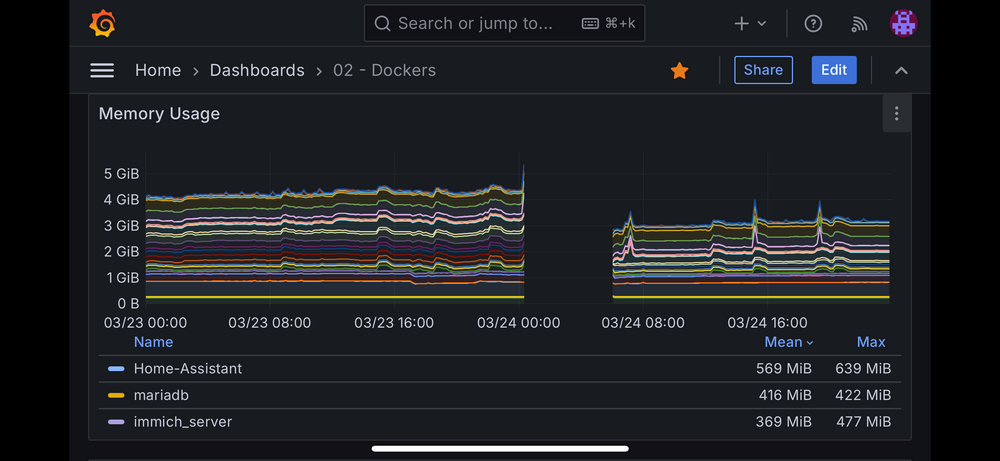Screen dimensions: 1000x461
Task: Open the user profile avatar
Action: point(904,24)
